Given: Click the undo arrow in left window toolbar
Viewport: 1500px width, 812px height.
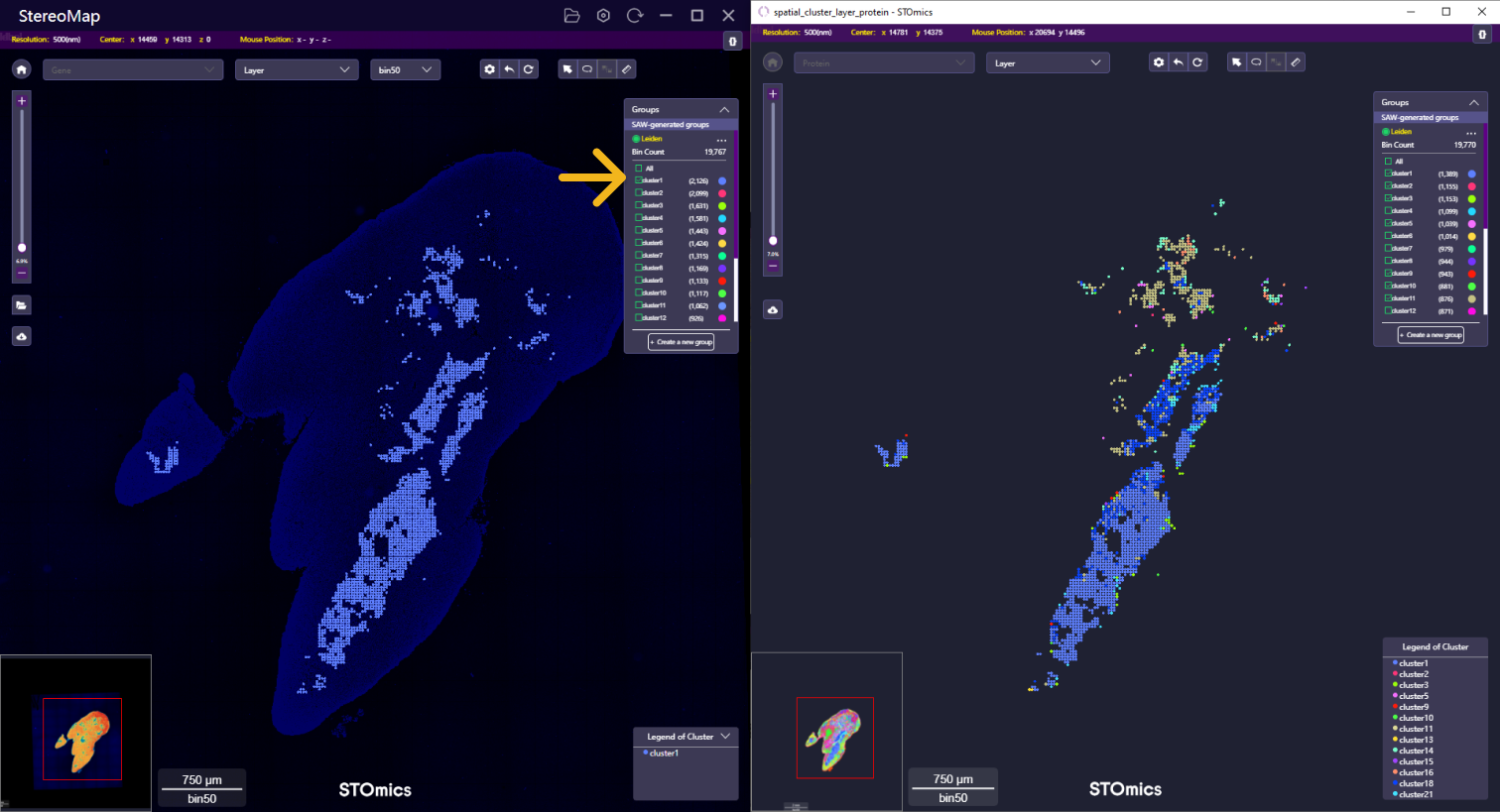Looking at the screenshot, I should [509, 69].
